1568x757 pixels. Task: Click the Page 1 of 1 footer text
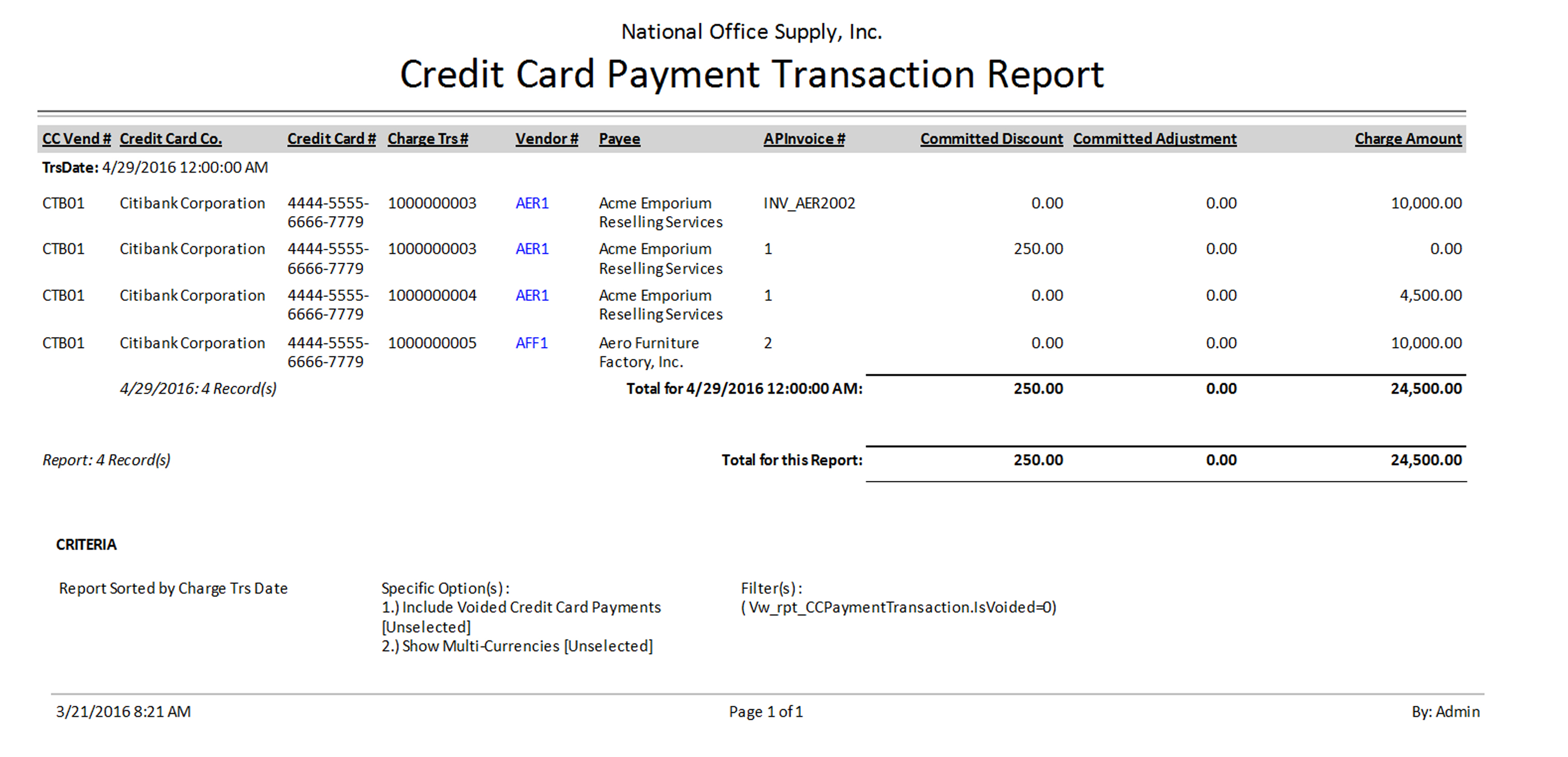[x=766, y=711]
